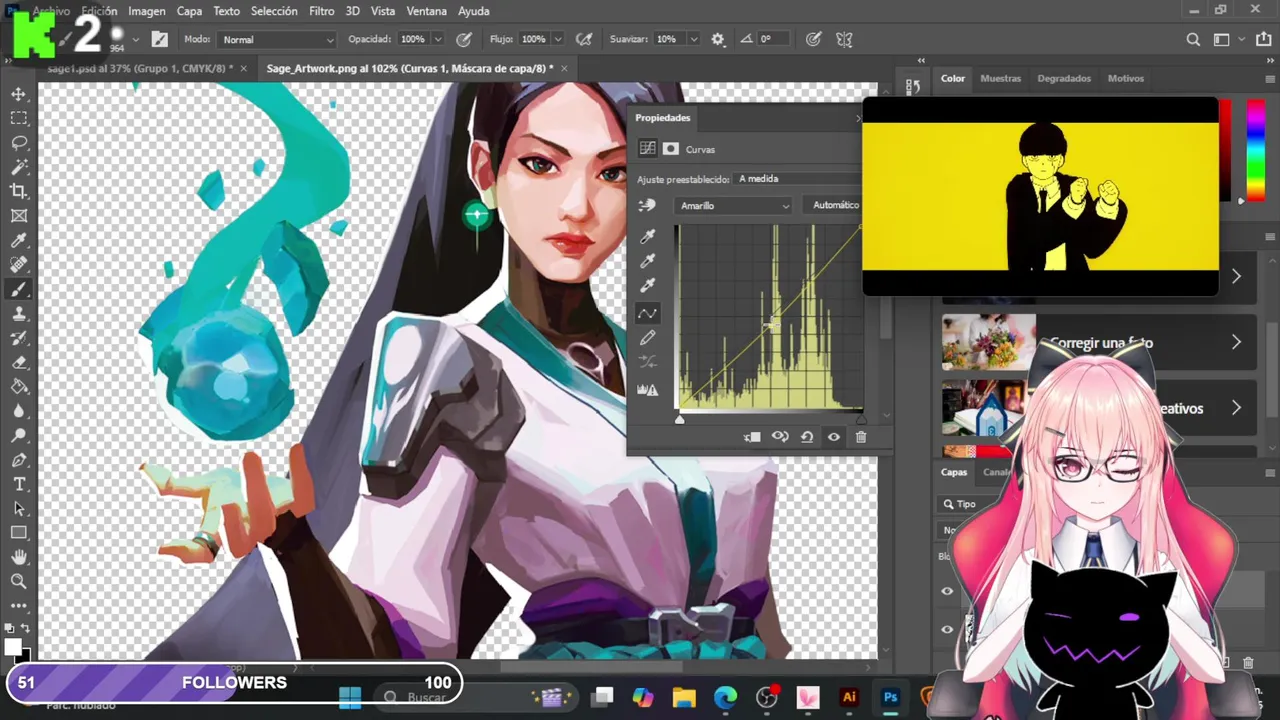Select the Lasso tool

click(x=19, y=143)
